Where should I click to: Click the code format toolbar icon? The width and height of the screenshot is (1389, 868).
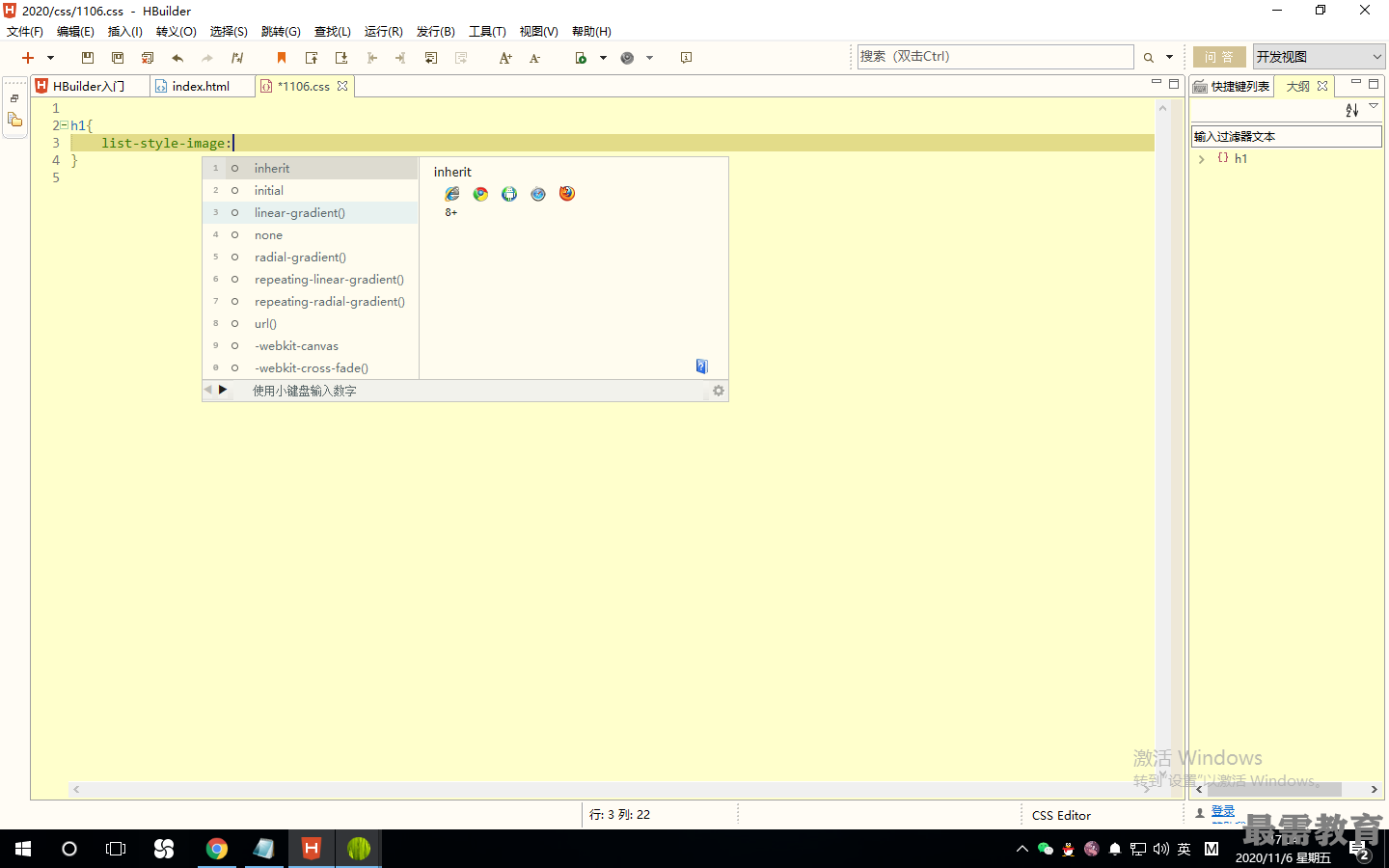click(237, 58)
